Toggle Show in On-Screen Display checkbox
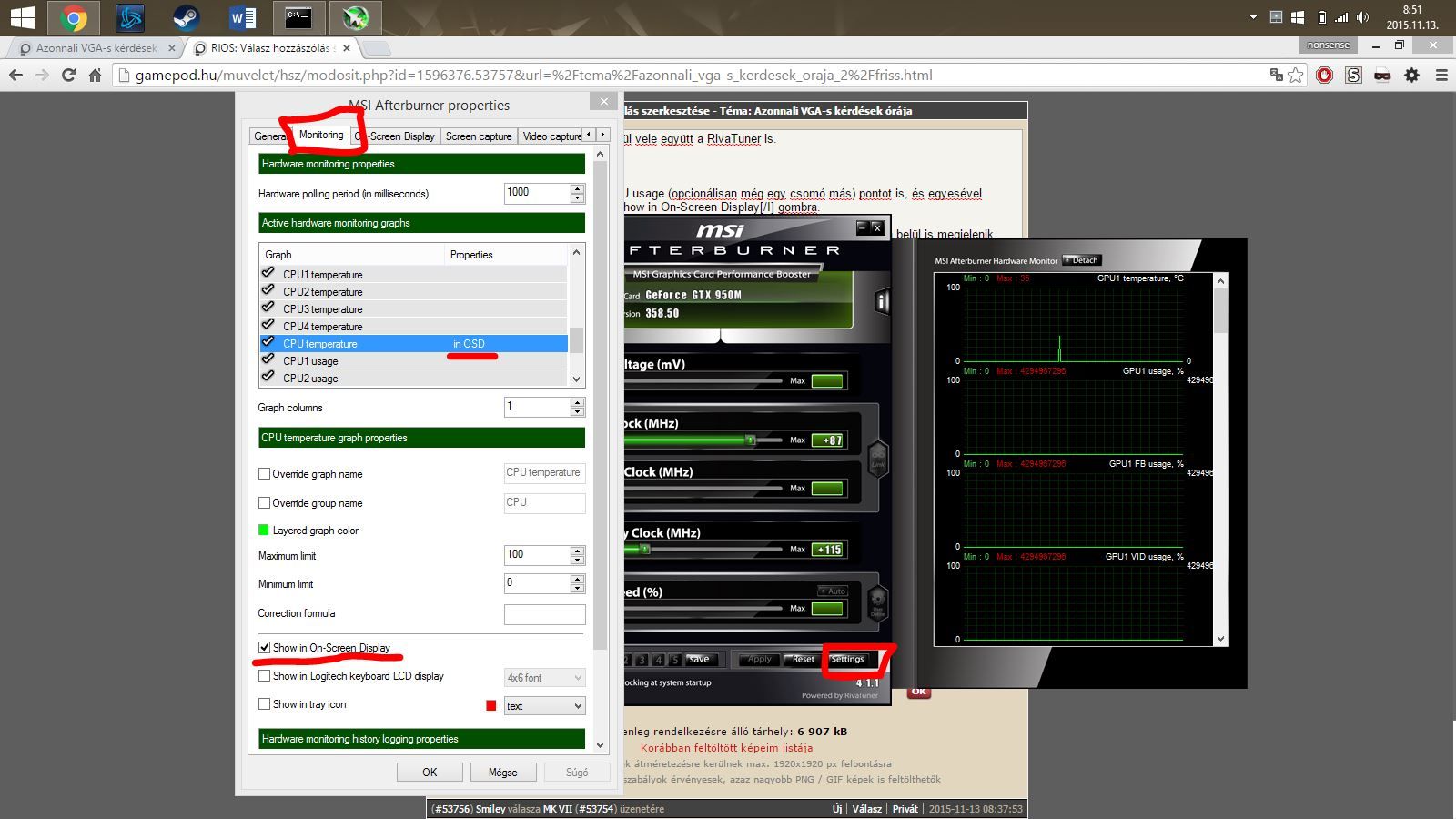The image size is (1456, 819). [x=264, y=648]
